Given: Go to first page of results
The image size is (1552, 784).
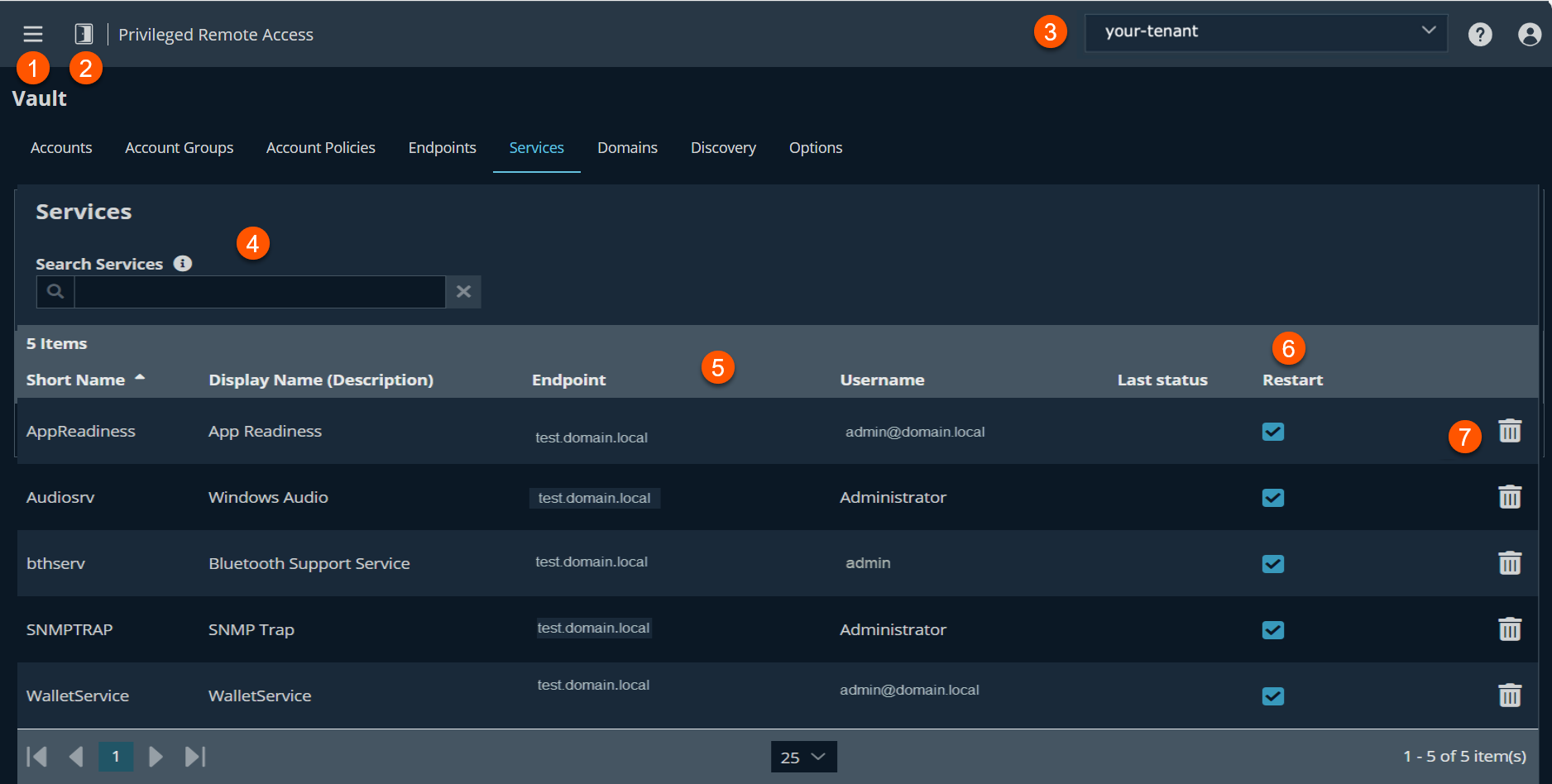Looking at the screenshot, I should (x=36, y=756).
